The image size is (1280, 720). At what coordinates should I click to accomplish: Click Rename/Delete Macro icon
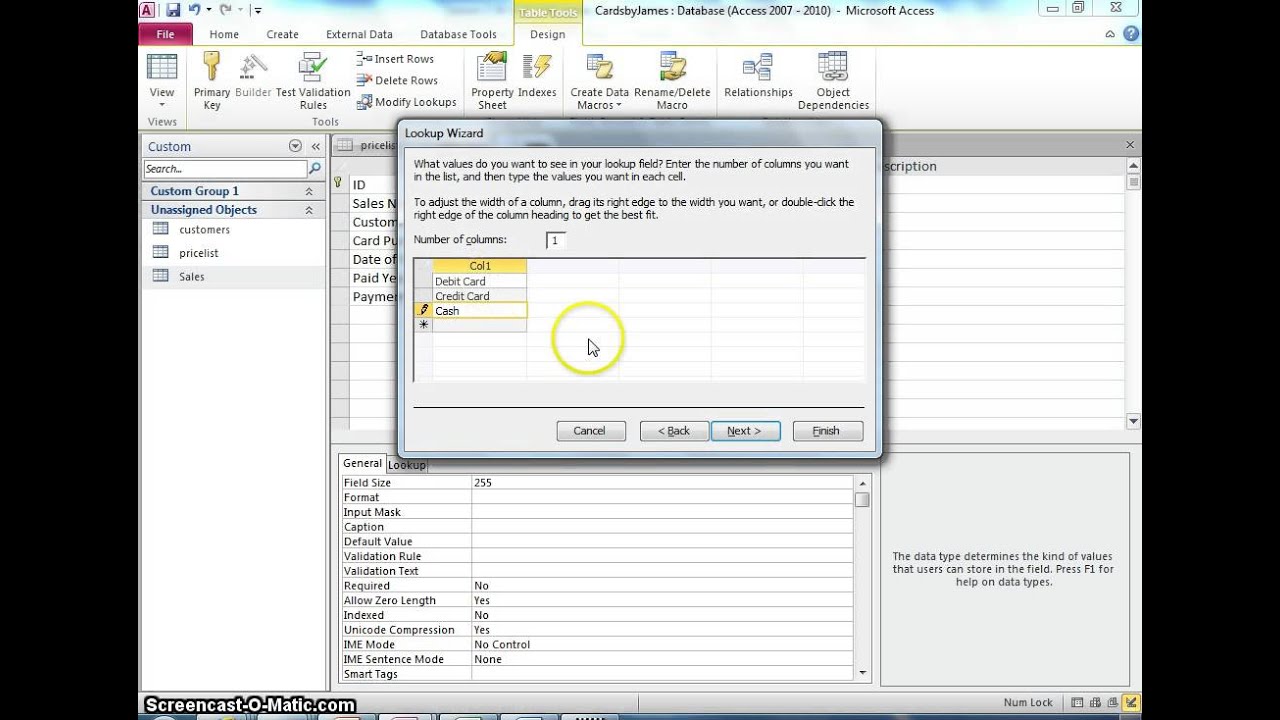[672, 81]
